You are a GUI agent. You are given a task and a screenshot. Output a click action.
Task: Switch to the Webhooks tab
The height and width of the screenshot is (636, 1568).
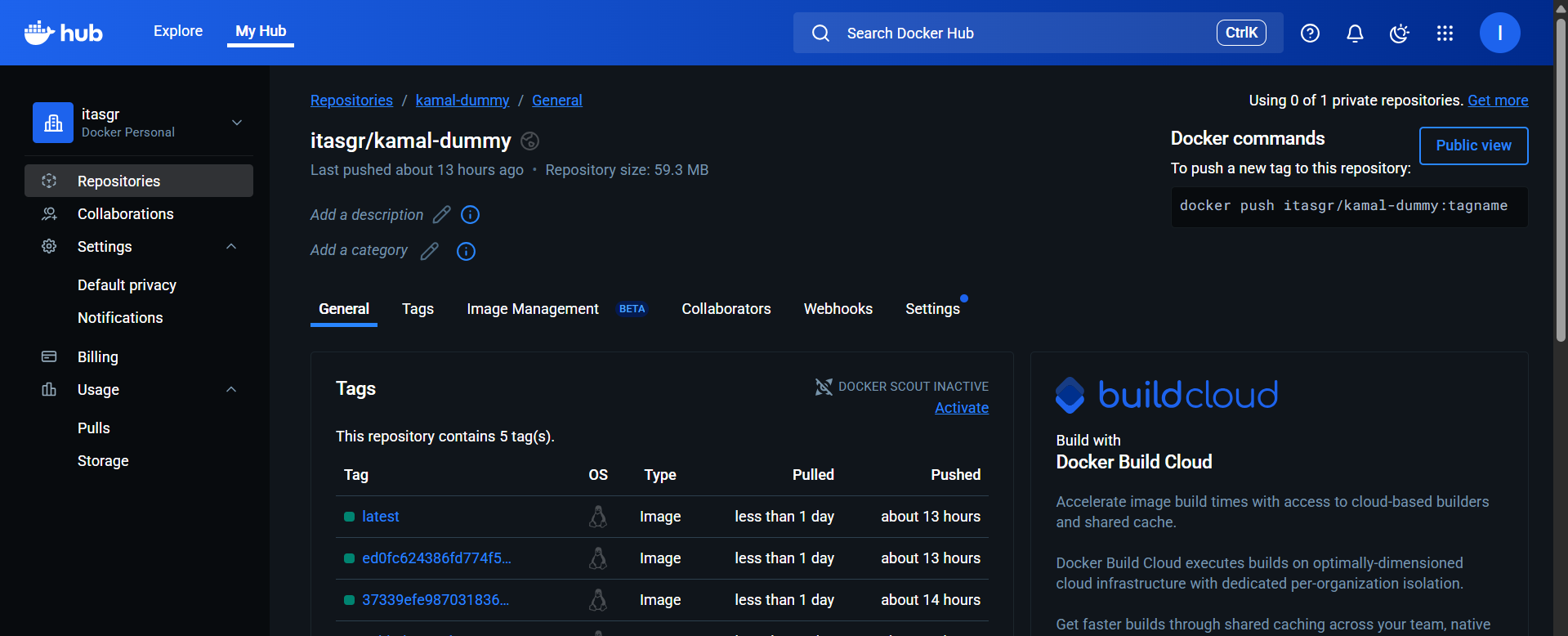click(x=838, y=309)
